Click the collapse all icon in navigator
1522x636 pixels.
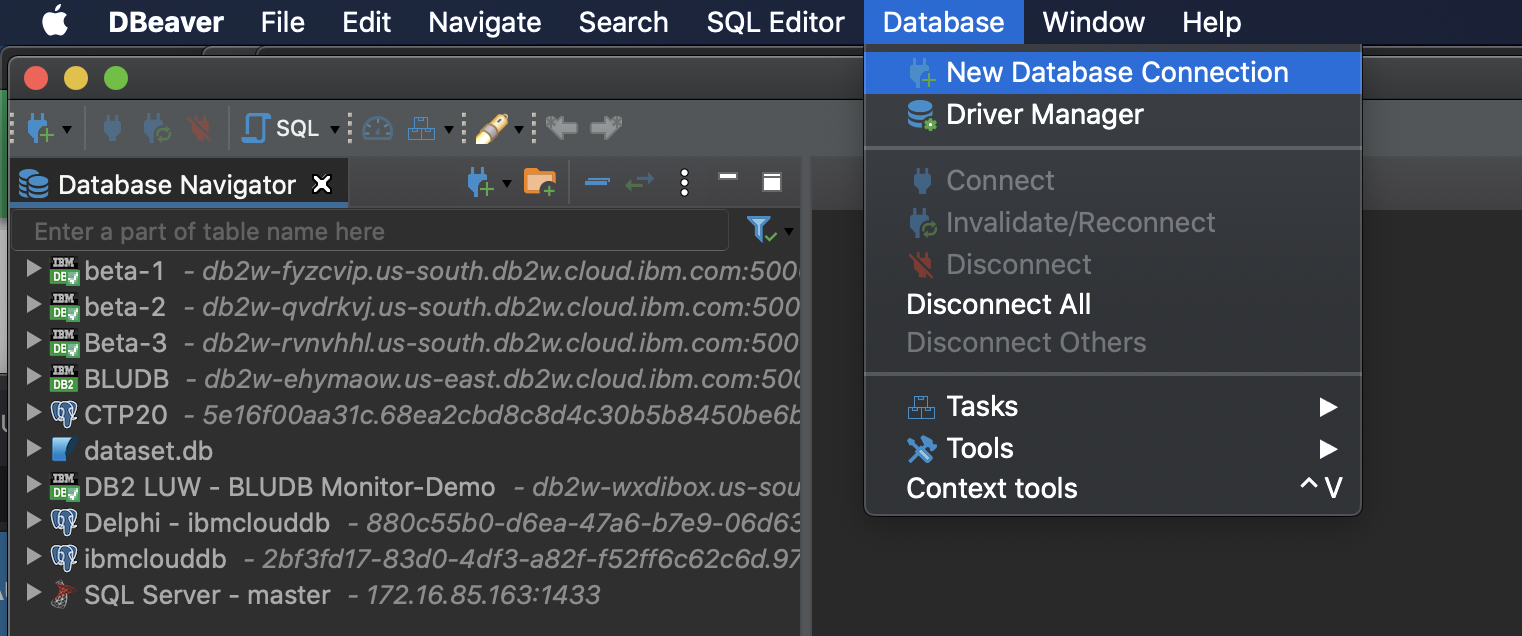click(597, 182)
